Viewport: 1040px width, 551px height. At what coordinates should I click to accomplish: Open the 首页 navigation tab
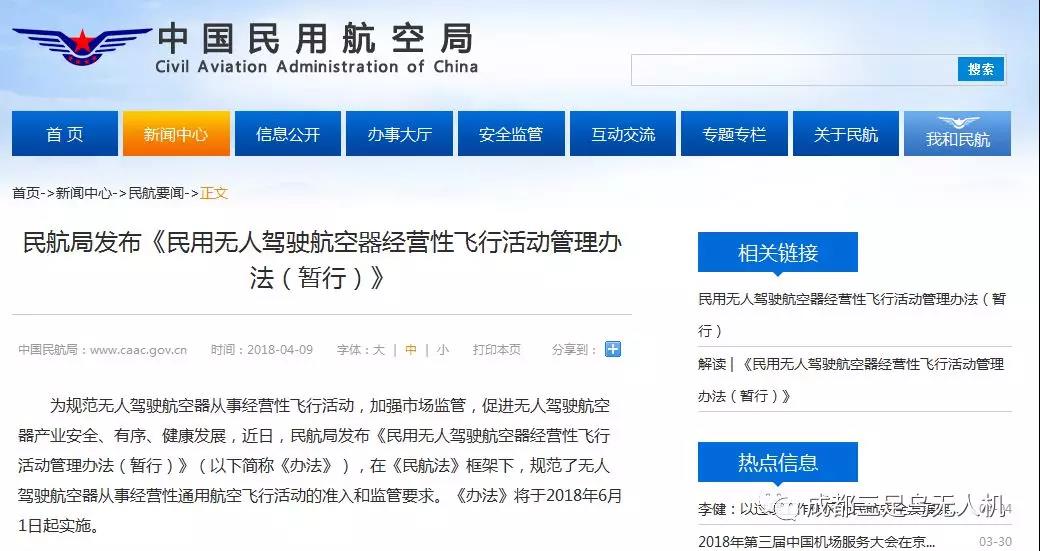pos(65,134)
